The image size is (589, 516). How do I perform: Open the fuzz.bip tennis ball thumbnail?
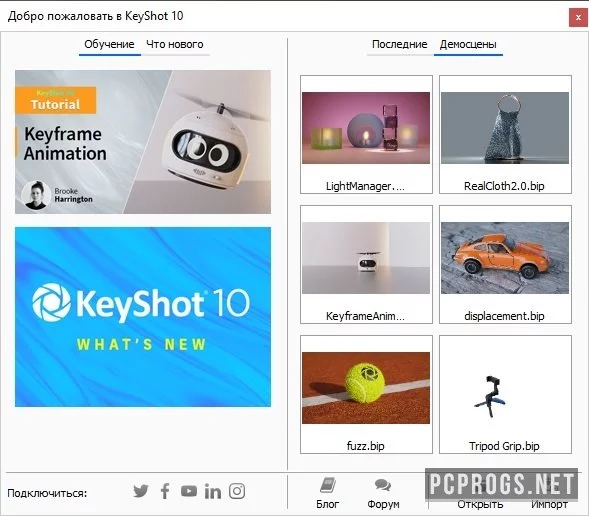[x=366, y=388]
